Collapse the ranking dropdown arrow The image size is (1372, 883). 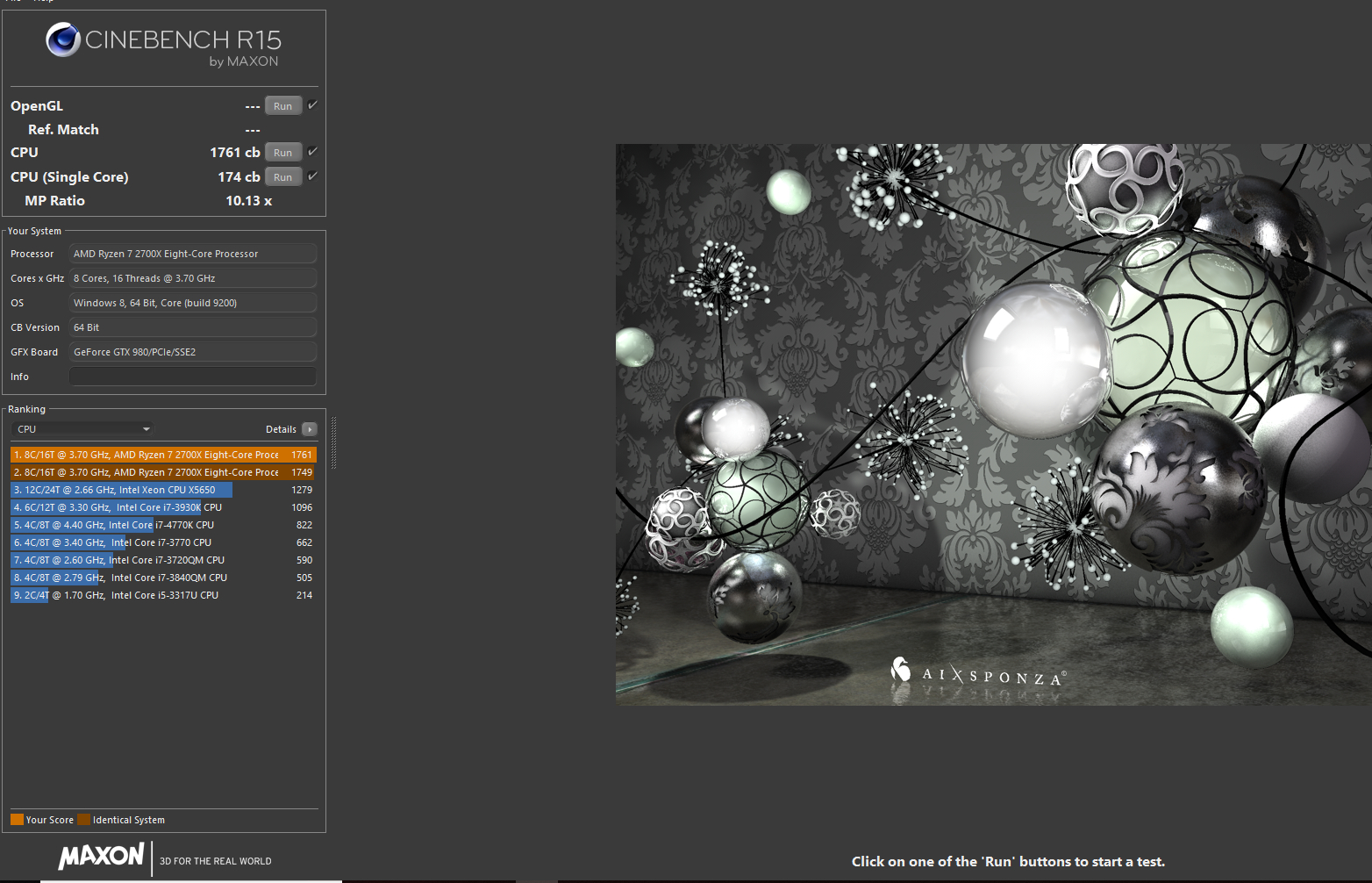pyautogui.click(x=145, y=428)
